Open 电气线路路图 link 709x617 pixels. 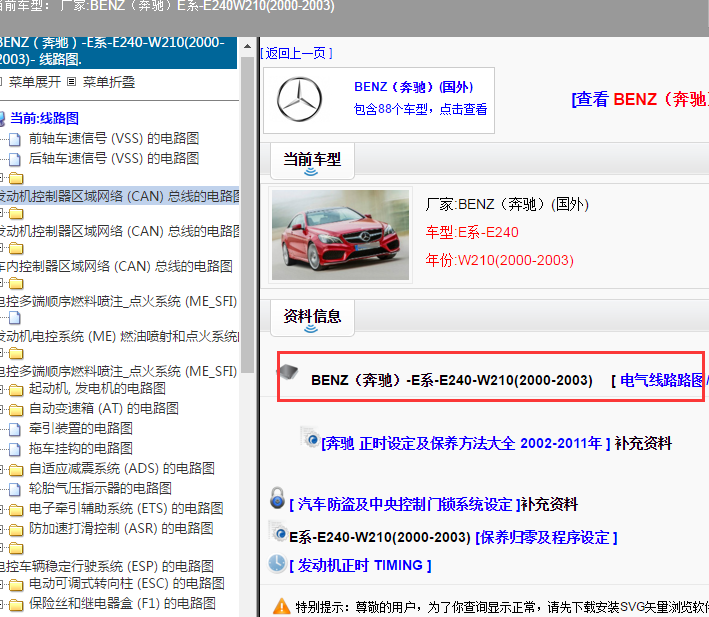(661, 380)
